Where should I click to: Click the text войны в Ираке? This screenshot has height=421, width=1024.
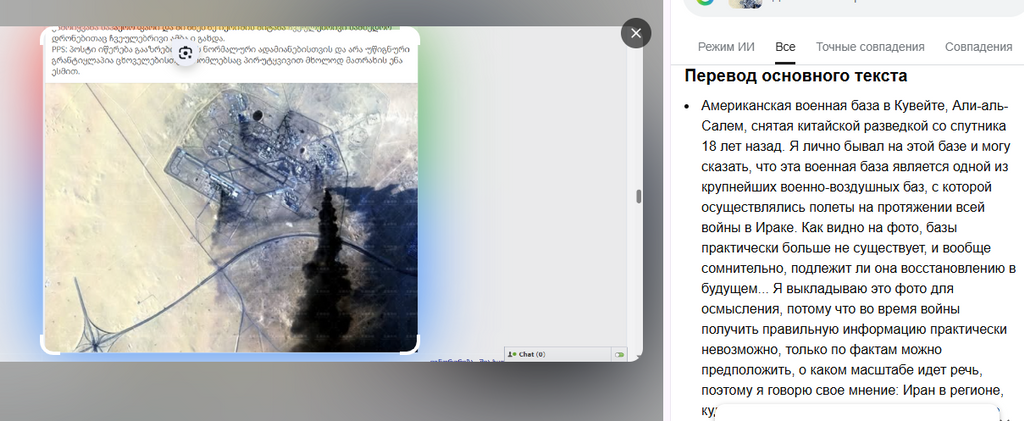[748, 228]
